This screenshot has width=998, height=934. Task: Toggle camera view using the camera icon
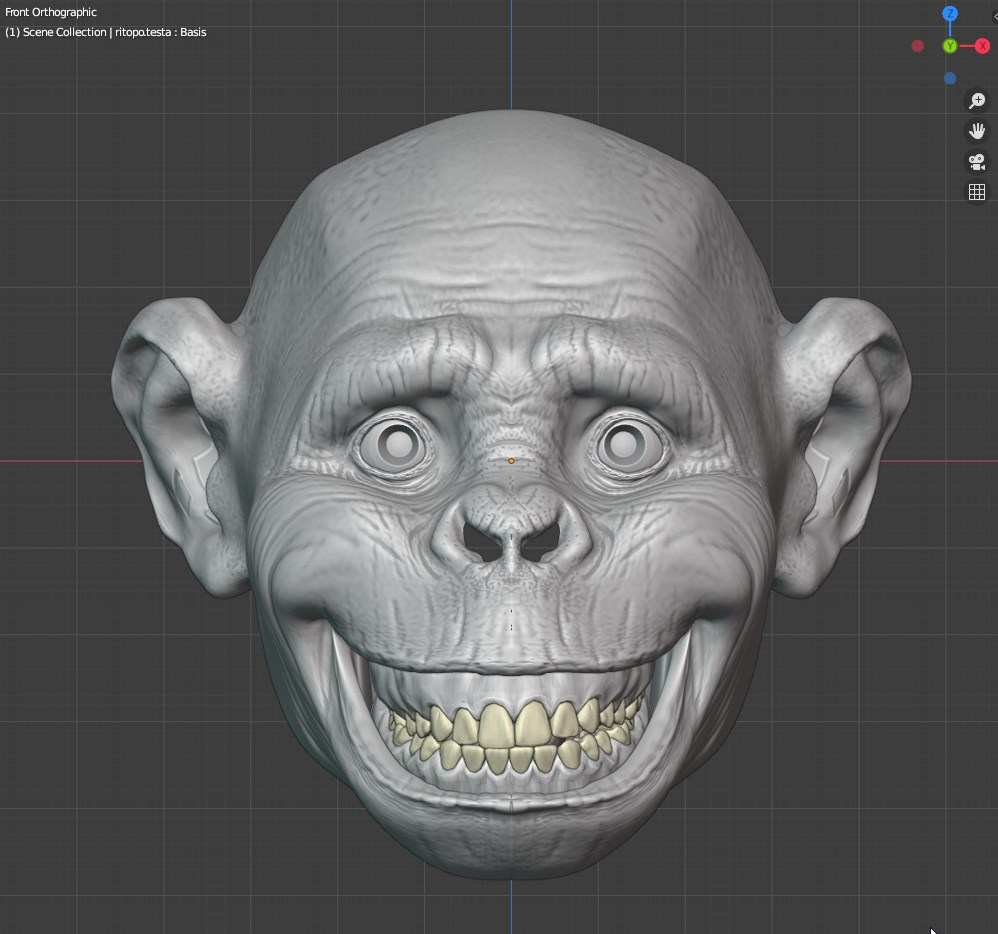pos(977,161)
